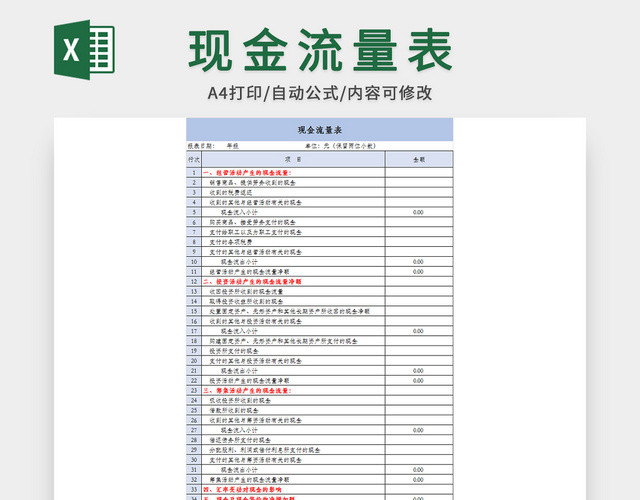Click row number 33 in 行次 column
The height and width of the screenshot is (500, 640).
[x=194, y=489]
